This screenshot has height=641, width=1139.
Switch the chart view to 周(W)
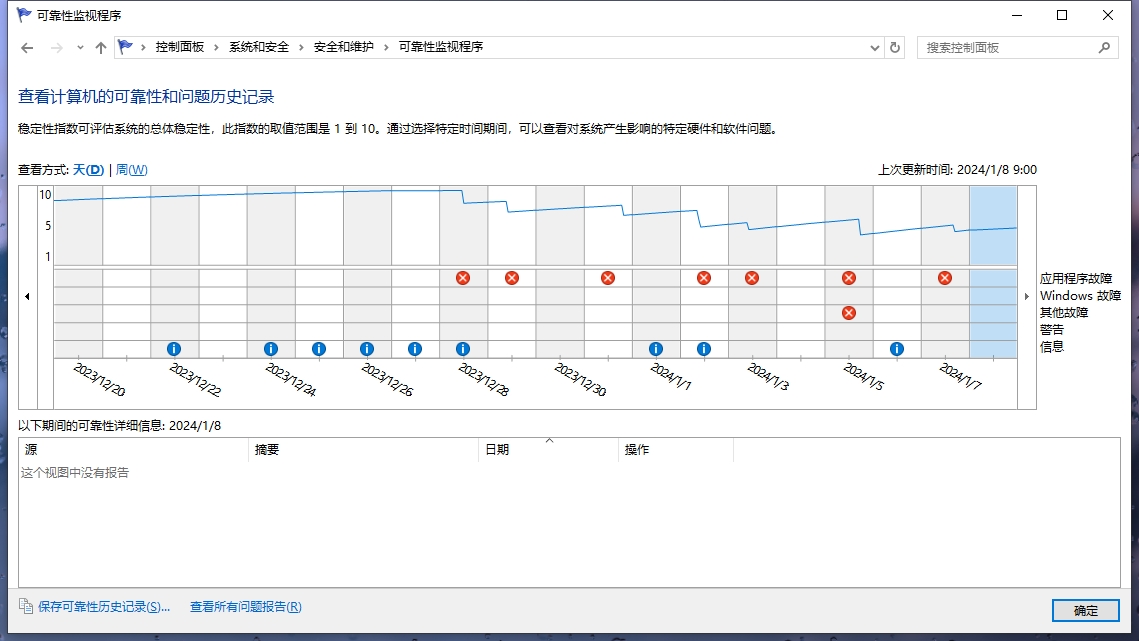pyautogui.click(x=132, y=170)
